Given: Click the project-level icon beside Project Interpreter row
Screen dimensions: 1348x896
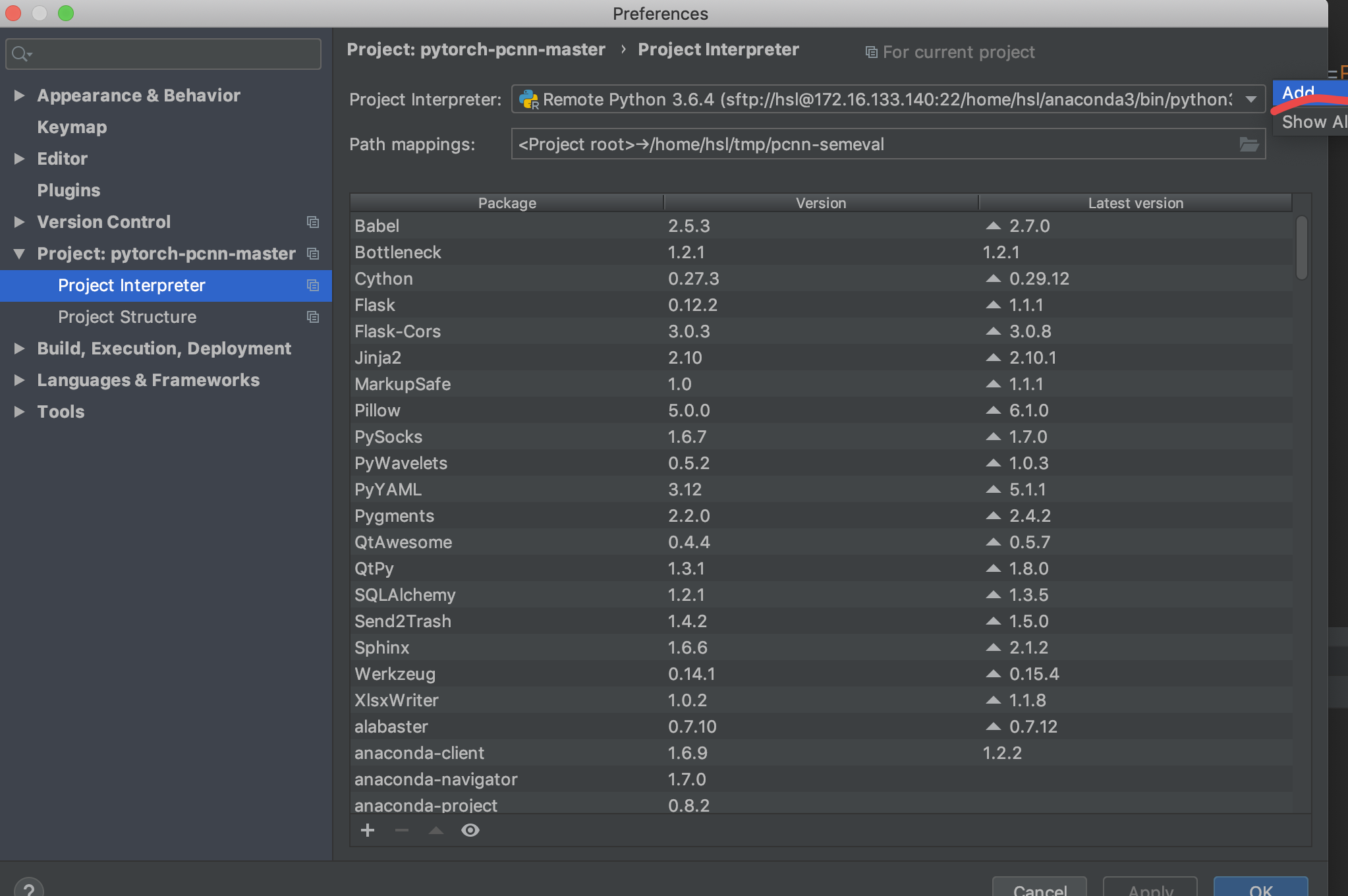Looking at the screenshot, I should 313,285.
